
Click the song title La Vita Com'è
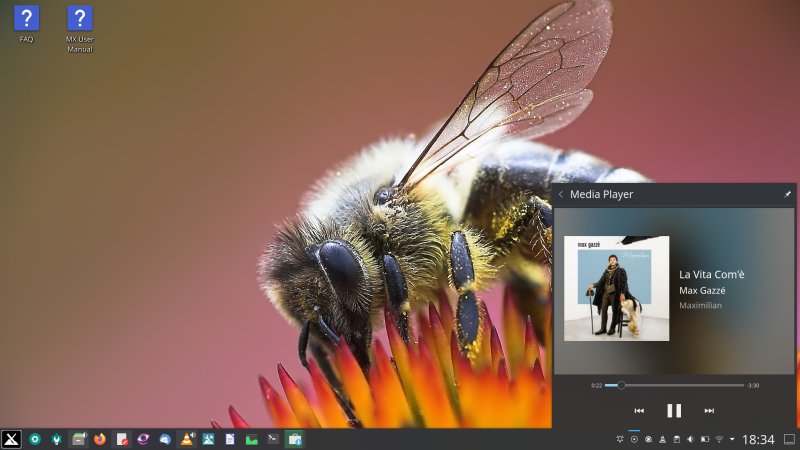coord(711,274)
